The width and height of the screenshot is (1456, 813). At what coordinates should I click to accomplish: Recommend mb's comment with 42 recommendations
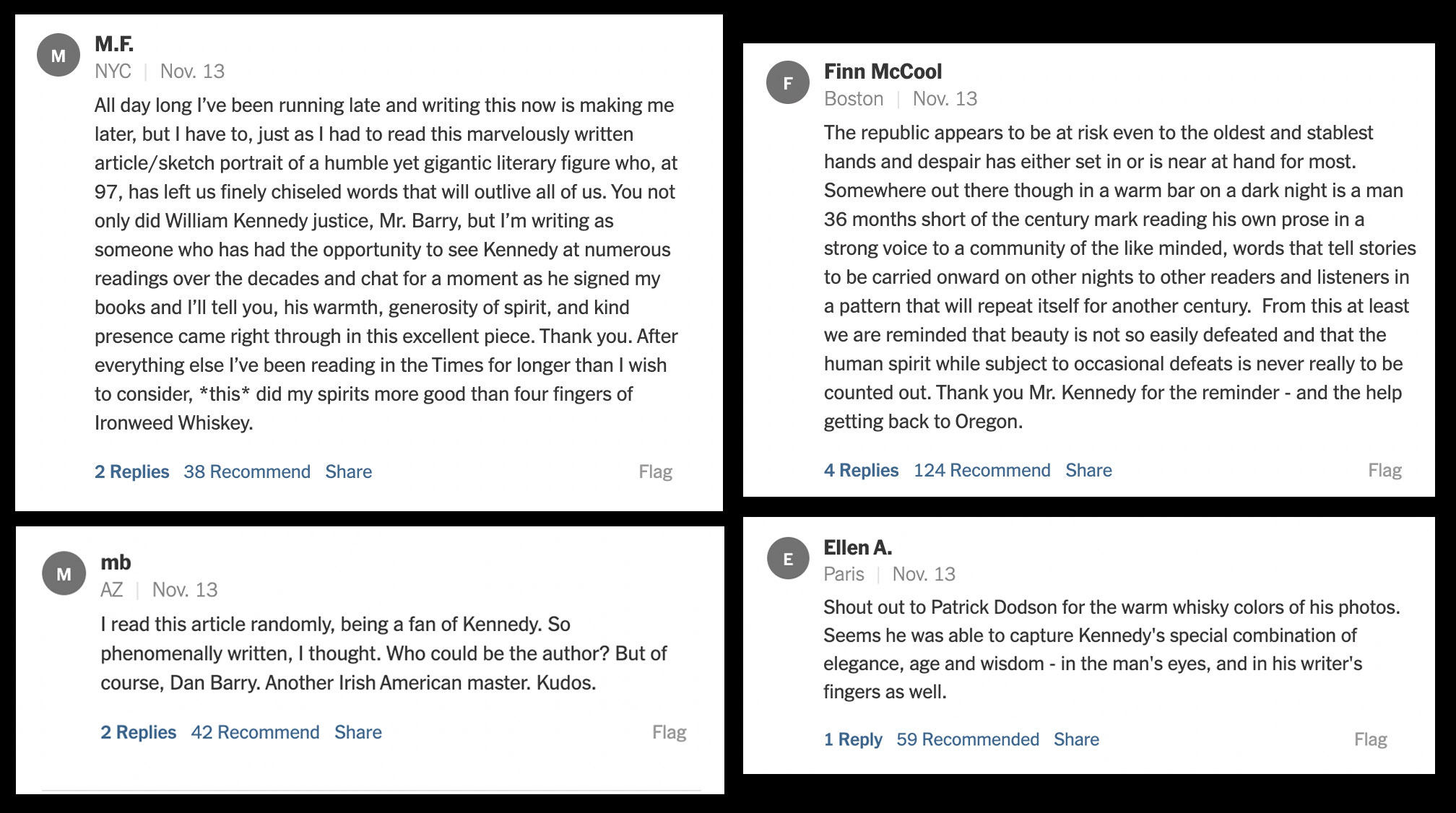point(255,732)
